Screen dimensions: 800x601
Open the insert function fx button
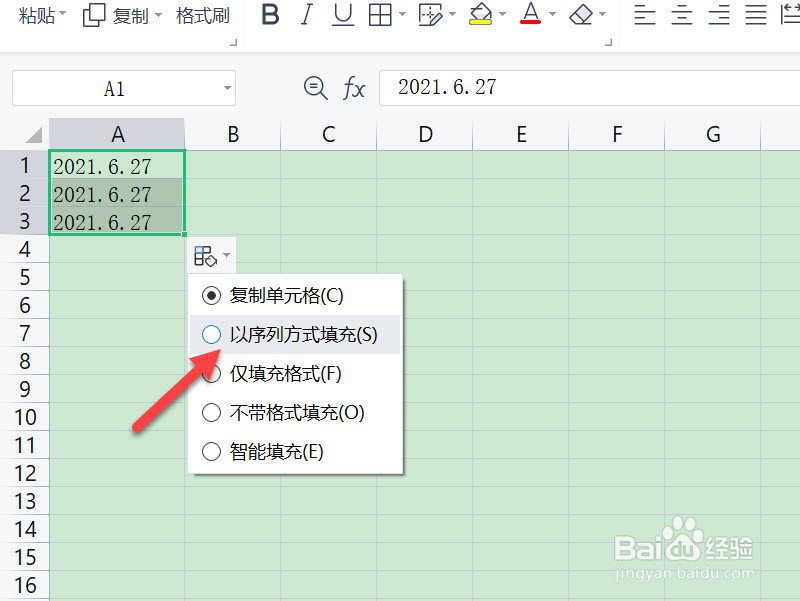(354, 88)
